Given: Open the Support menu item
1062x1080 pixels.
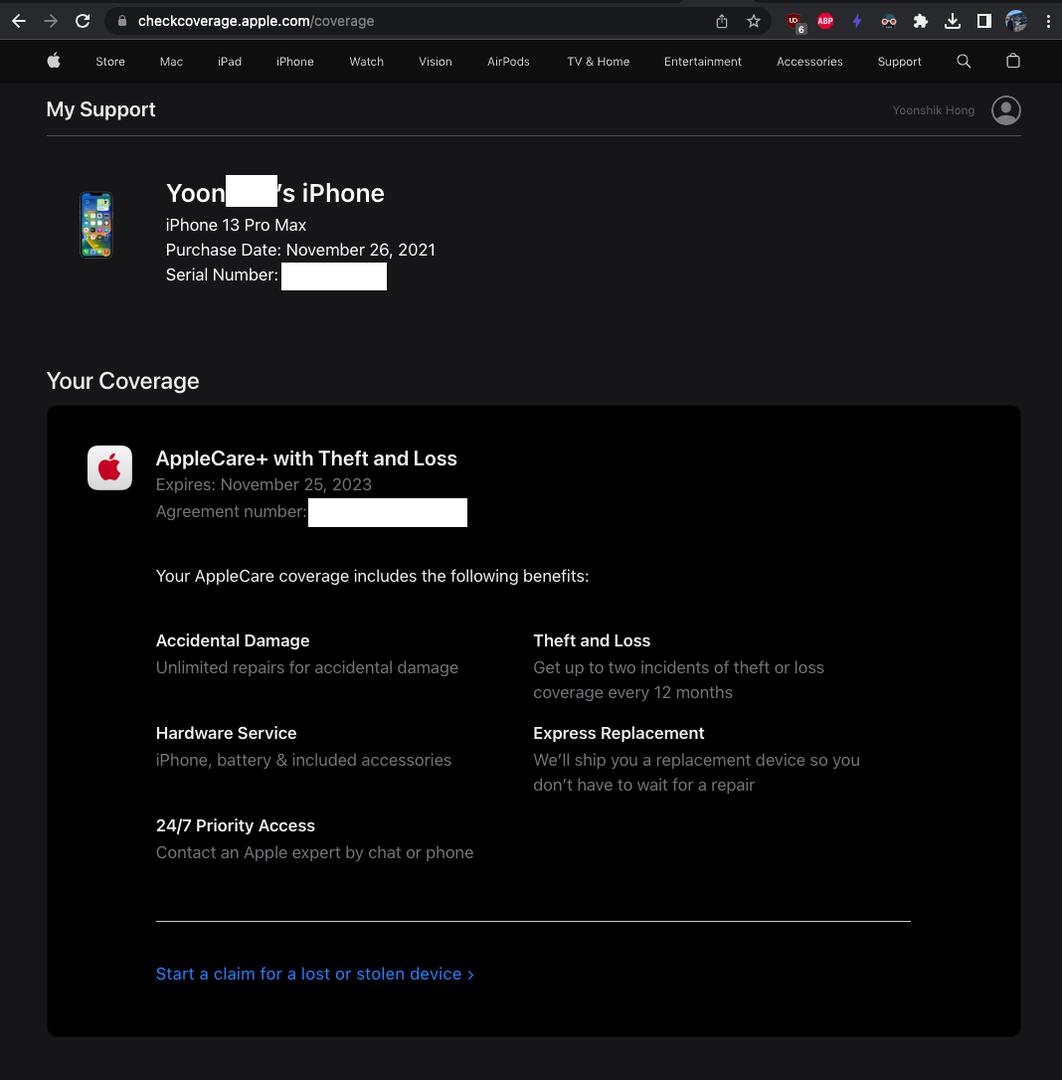Looking at the screenshot, I should [899, 61].
